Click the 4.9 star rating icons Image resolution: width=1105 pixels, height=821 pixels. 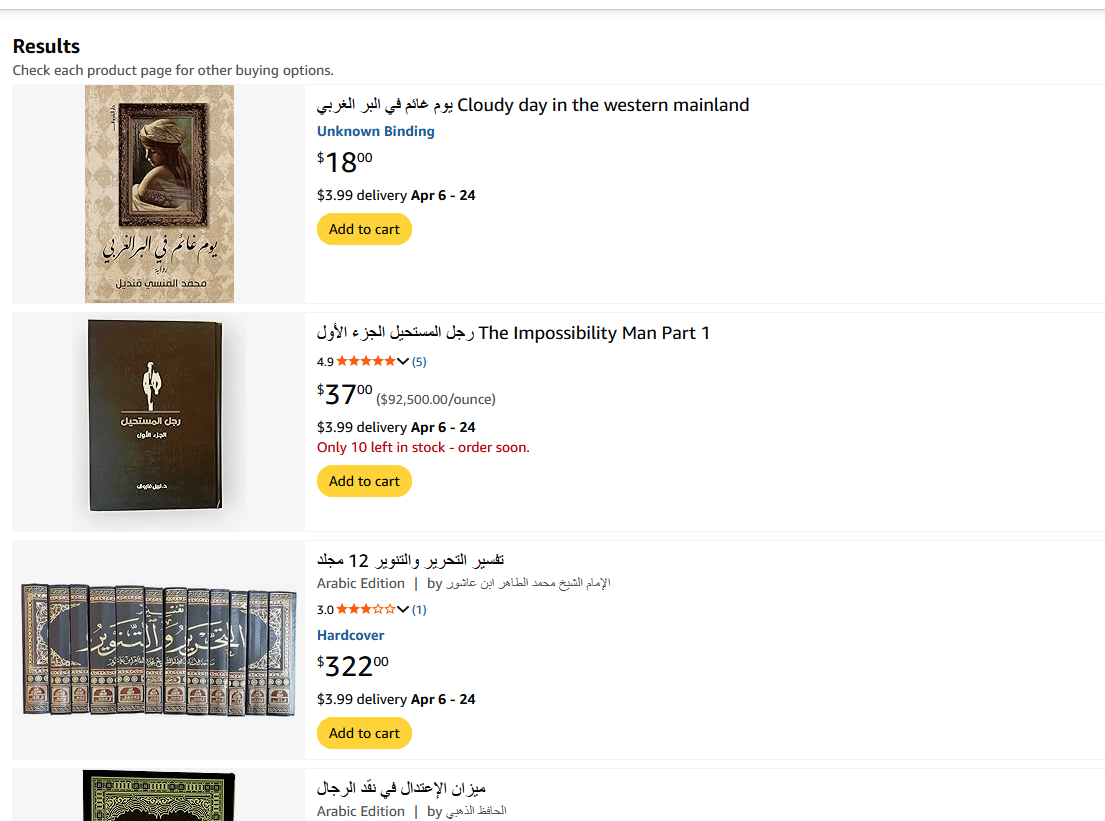point(365,361)
